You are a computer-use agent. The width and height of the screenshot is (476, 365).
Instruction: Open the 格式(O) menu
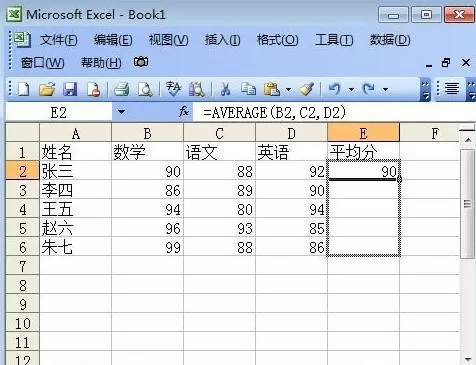277,40
